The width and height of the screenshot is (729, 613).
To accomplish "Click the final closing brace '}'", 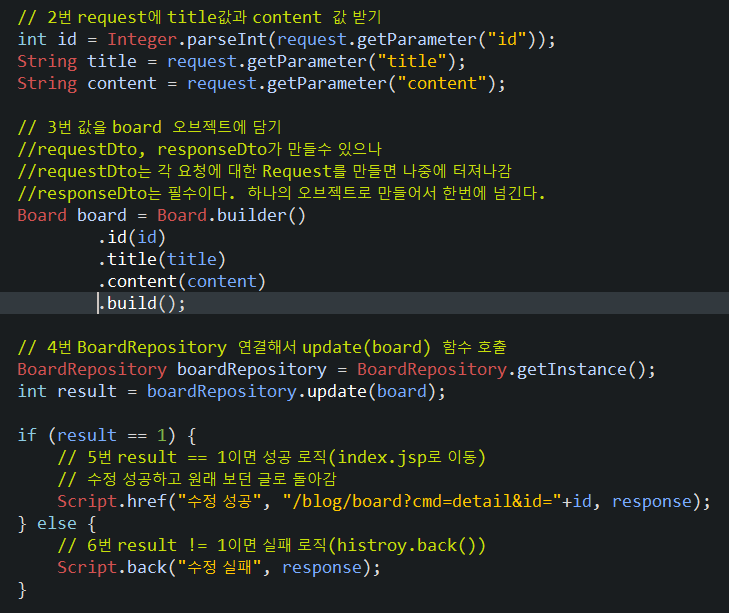I will [22, 590].
